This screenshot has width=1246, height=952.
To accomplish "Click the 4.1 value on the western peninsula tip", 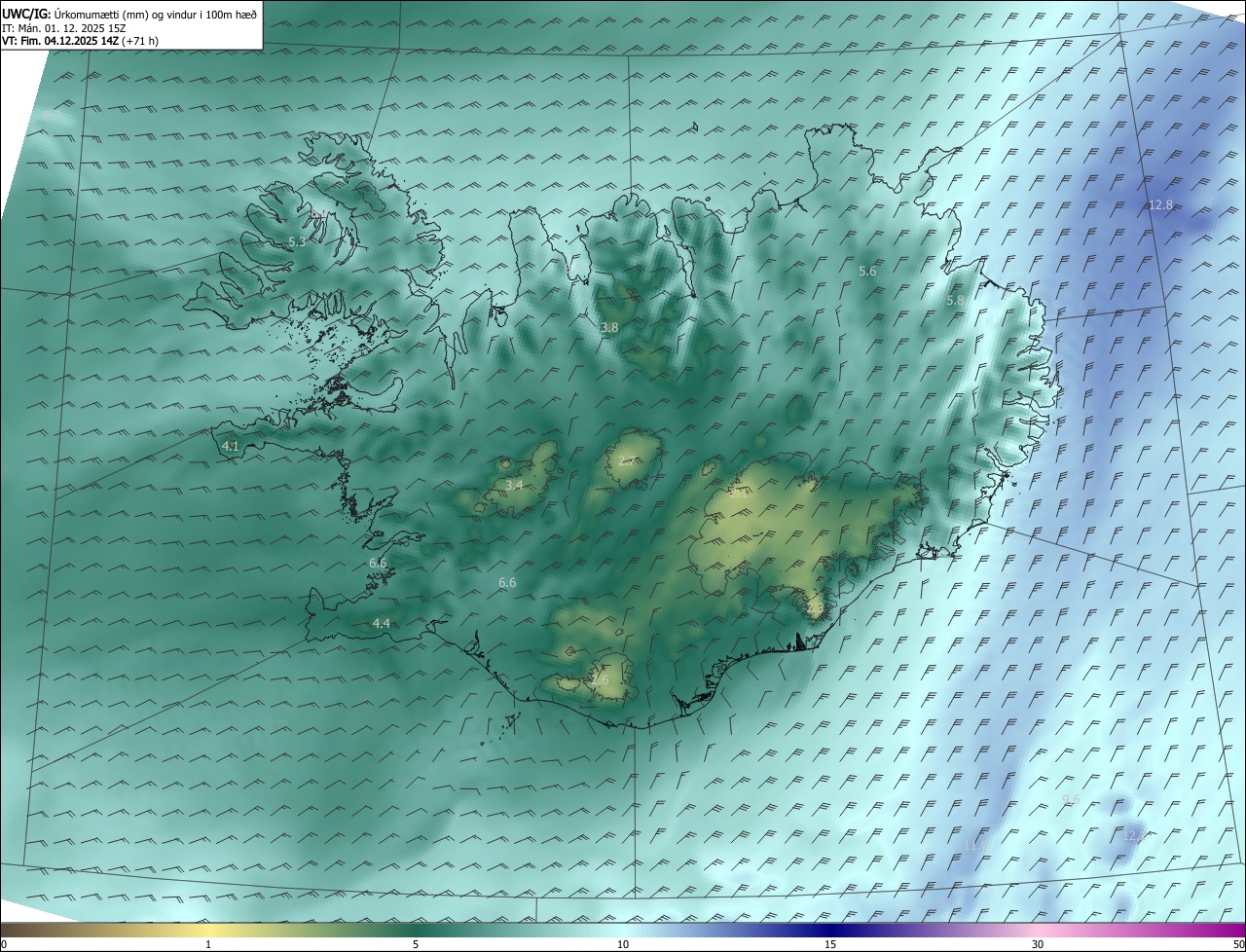I will click(231, 446).
